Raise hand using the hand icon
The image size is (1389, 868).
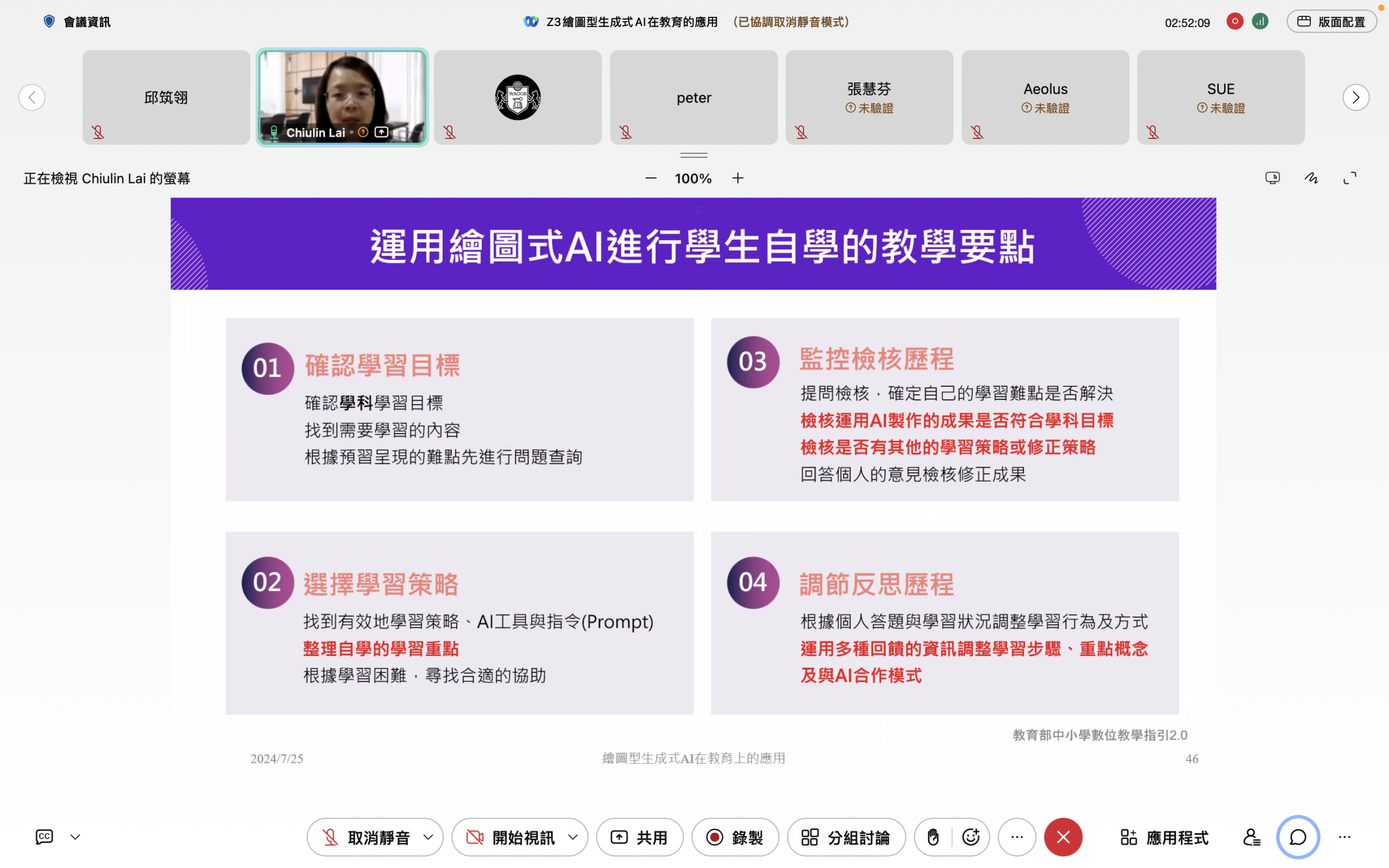coord(933,837)
